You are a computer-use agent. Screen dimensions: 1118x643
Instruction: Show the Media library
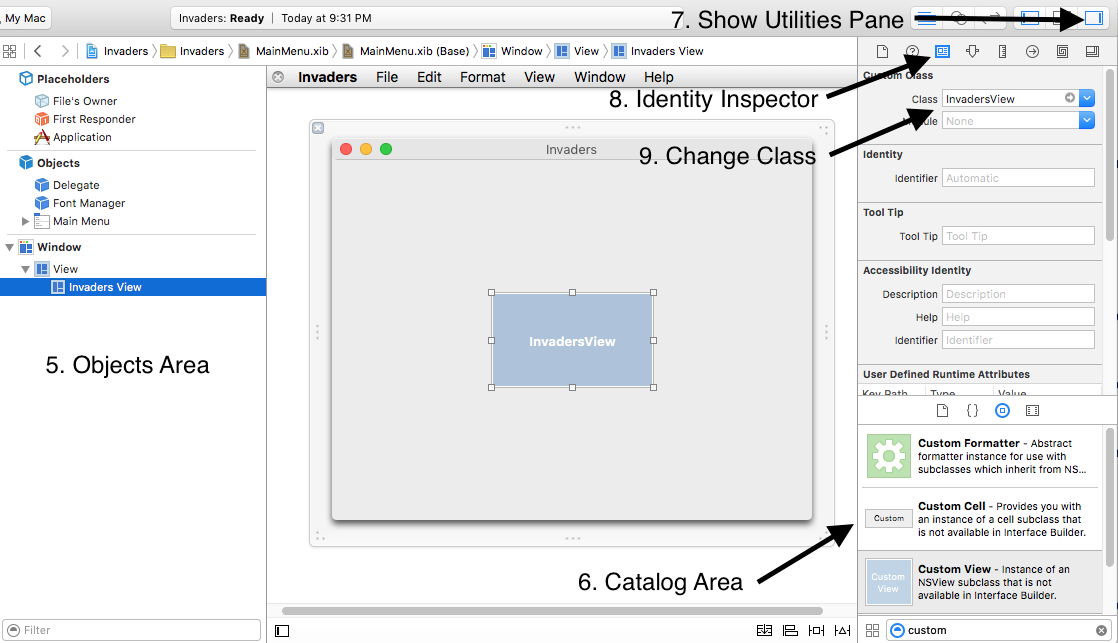[1032, 411]
